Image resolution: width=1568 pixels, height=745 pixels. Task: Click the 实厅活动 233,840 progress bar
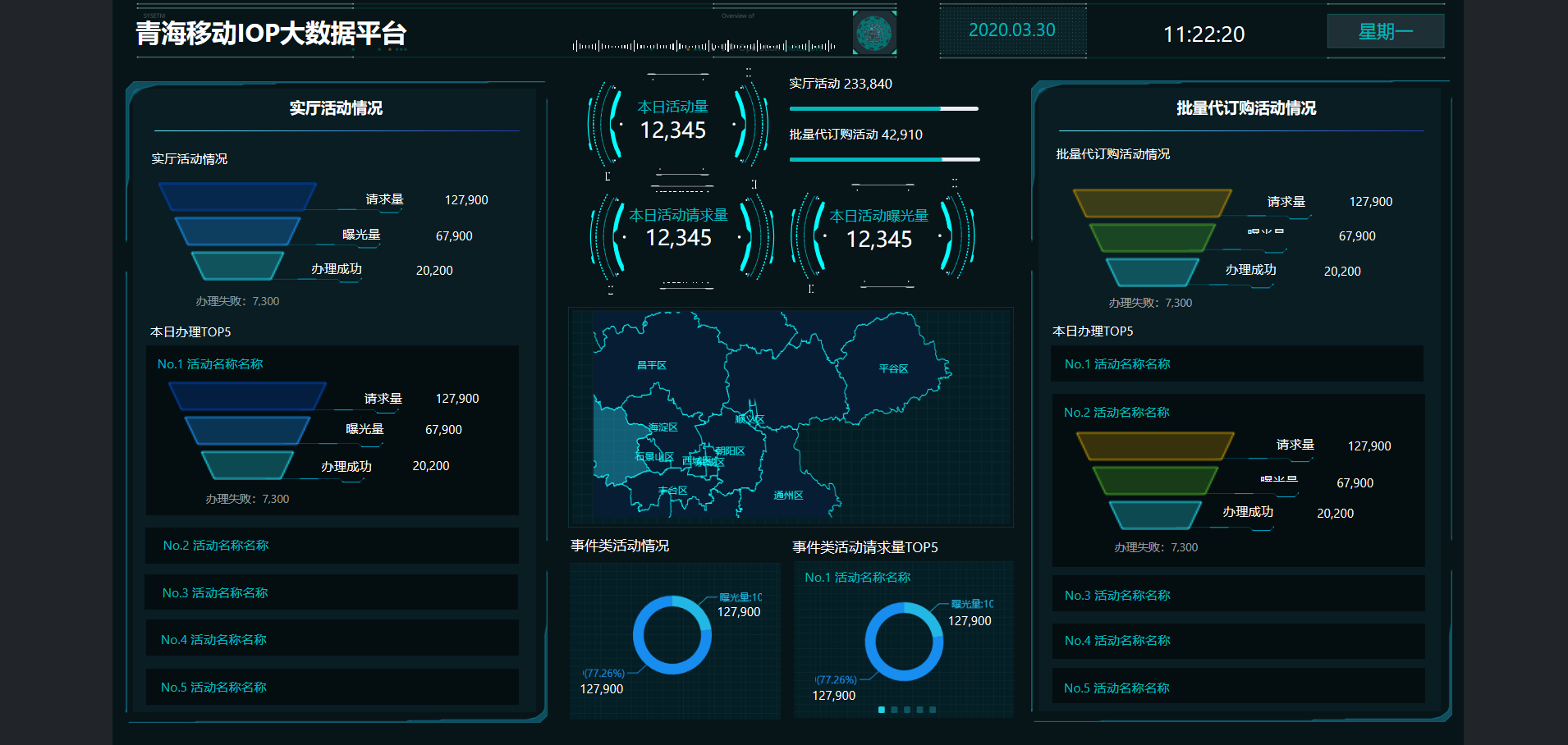[883, 108]
